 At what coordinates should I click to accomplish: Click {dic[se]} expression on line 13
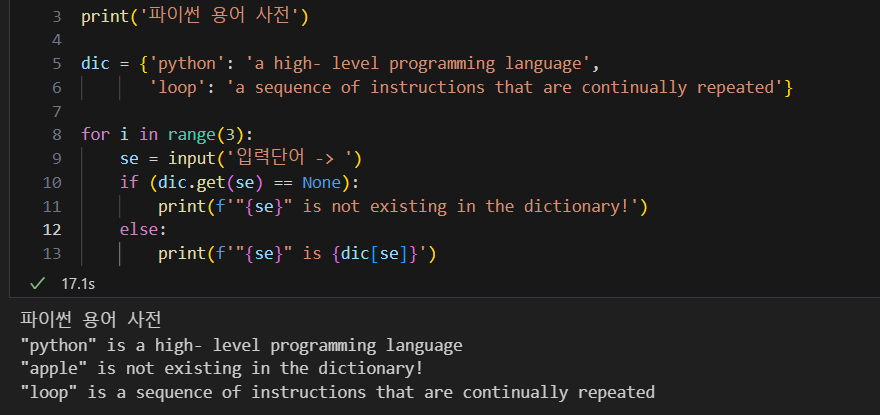pyautogui.click(x=374, y=254)
